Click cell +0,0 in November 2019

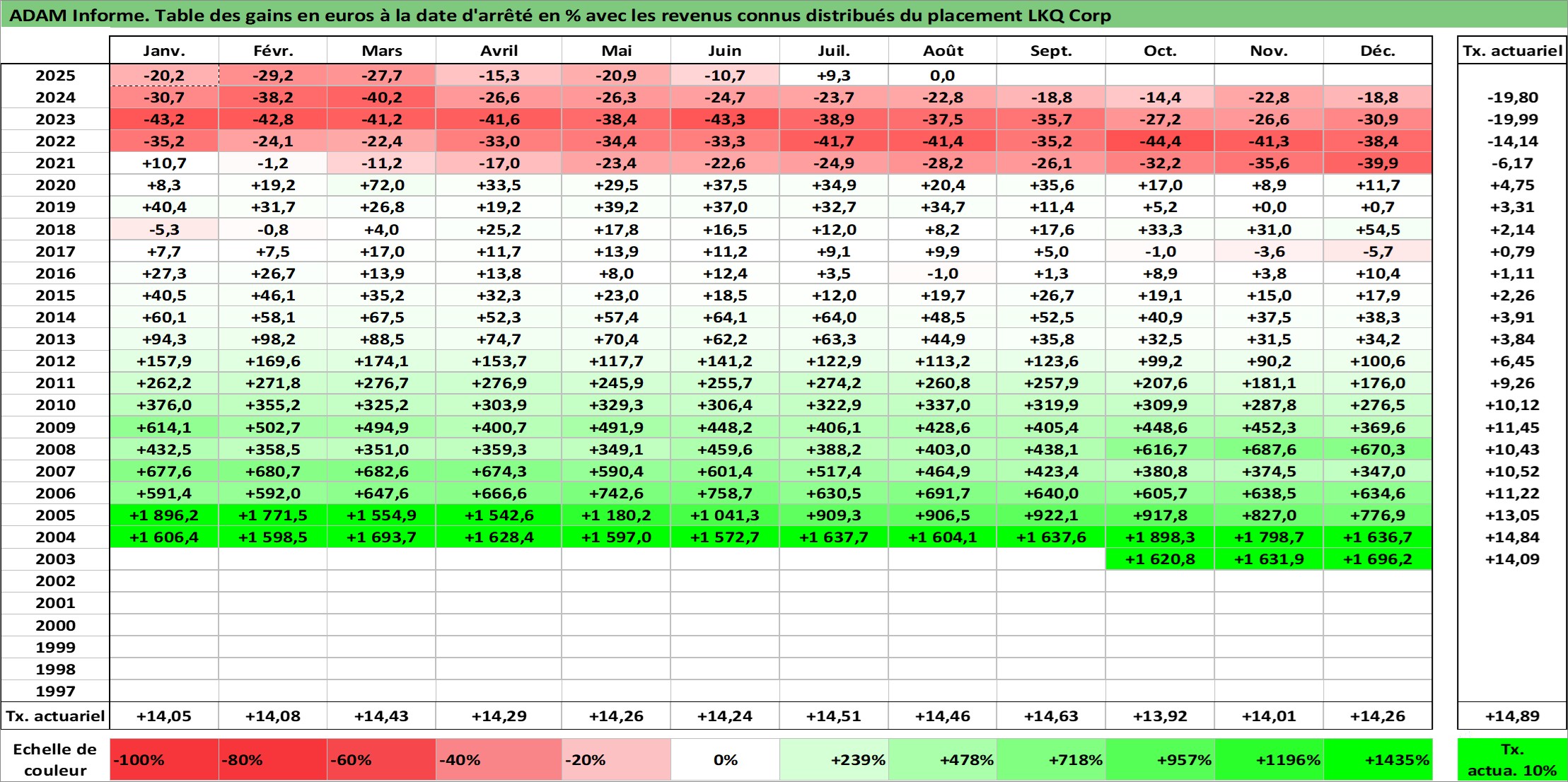(x=1269, y=207)
